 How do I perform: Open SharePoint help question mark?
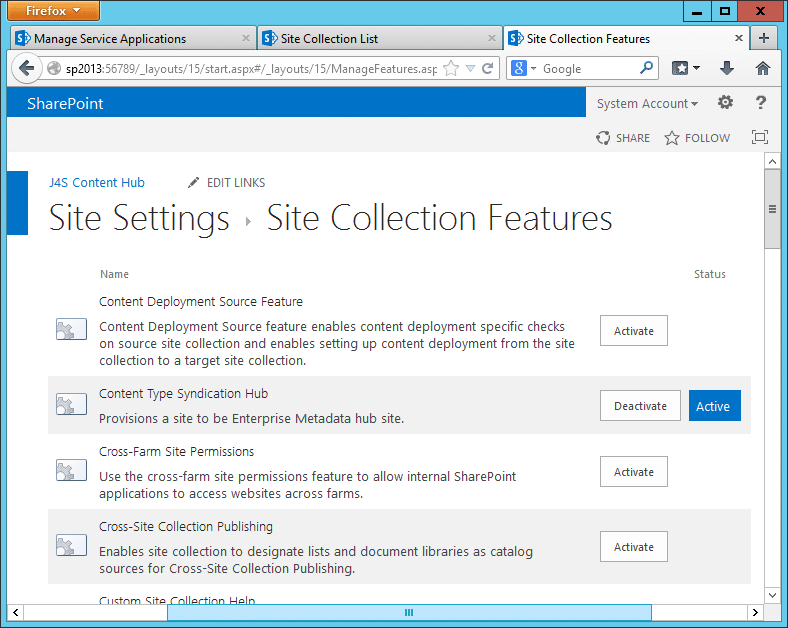(x=761, y=103)
